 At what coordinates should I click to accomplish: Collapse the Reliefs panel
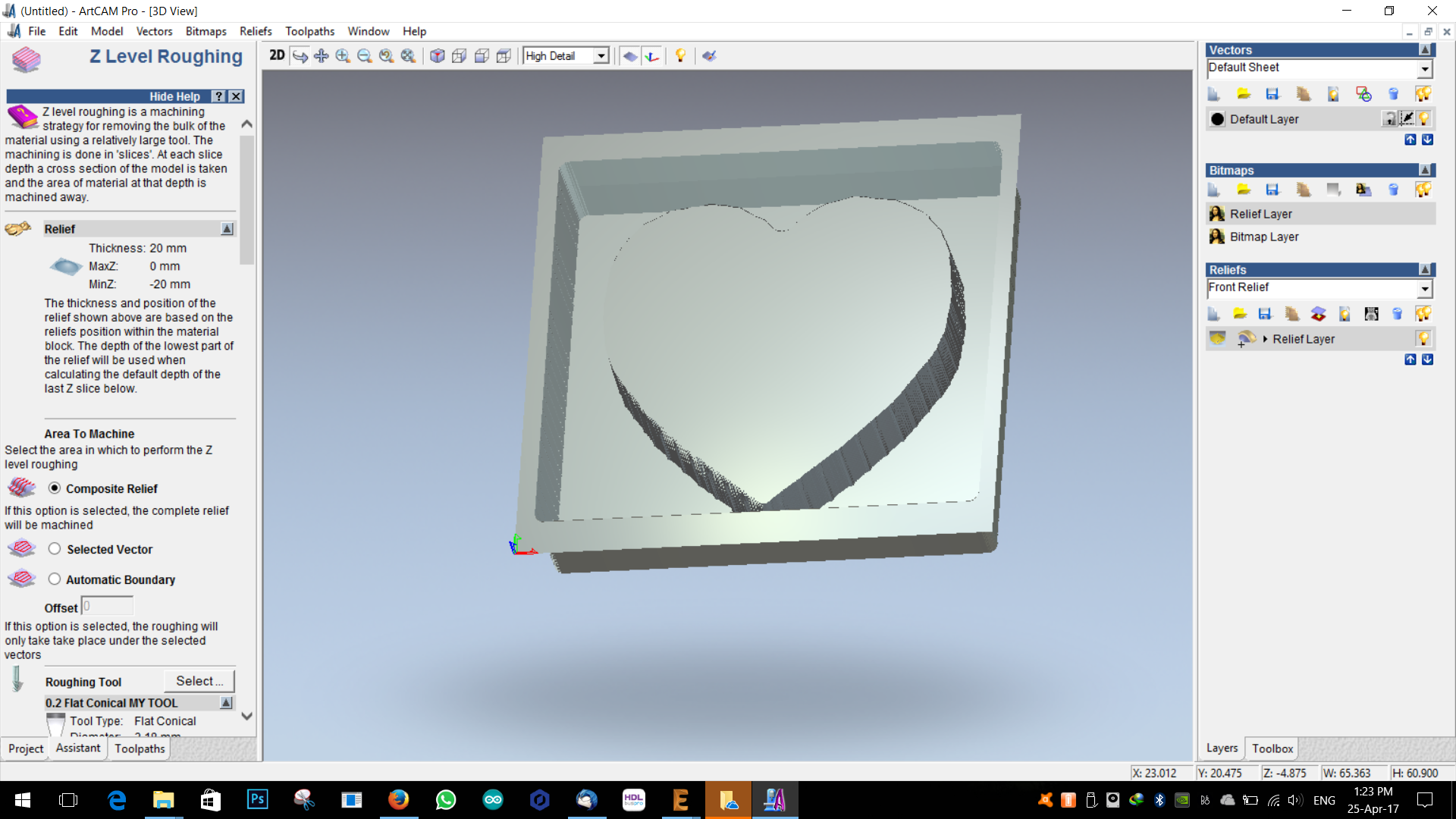(x=1425, y=270)
